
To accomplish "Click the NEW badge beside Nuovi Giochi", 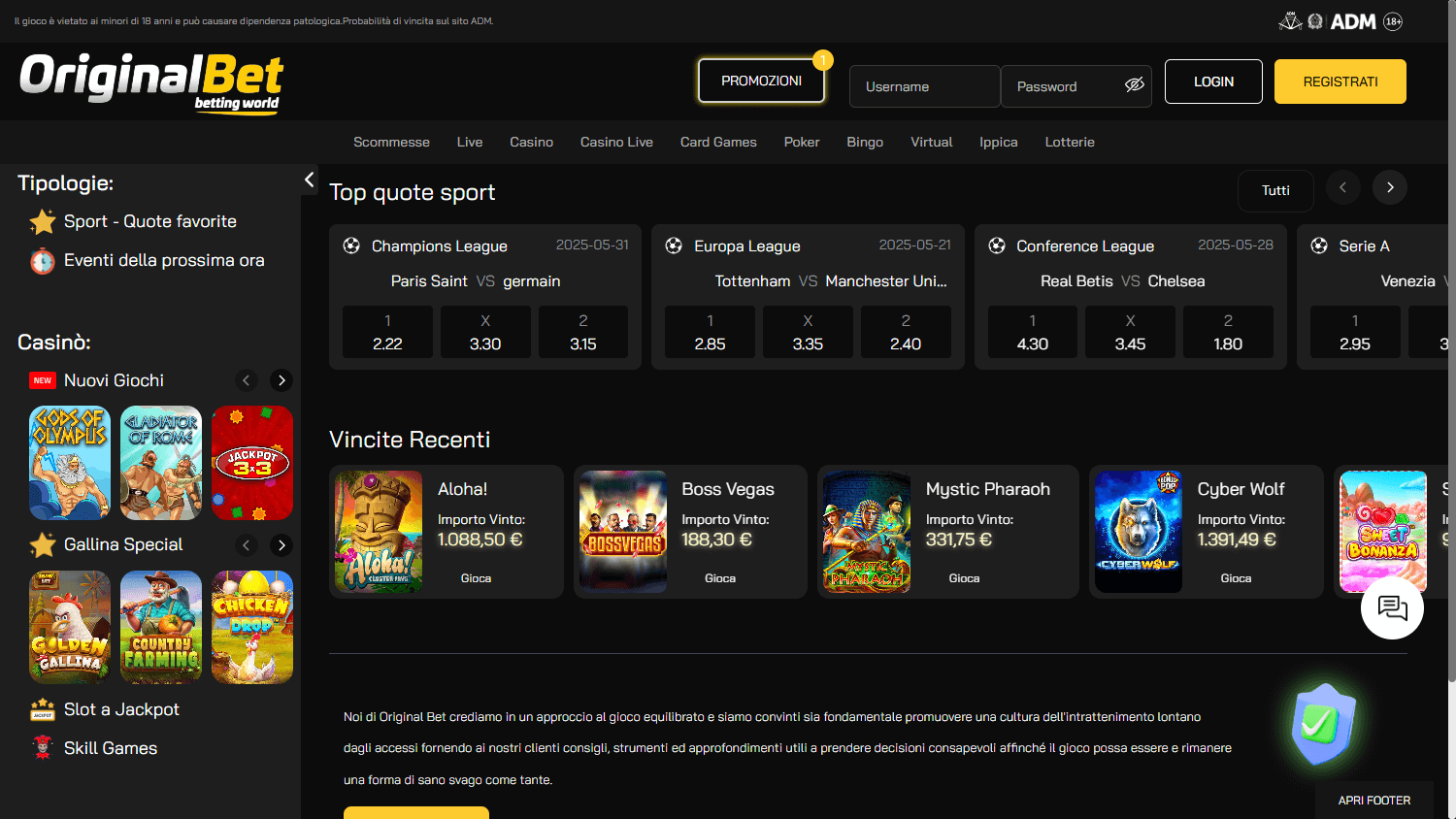I will click(42, 380).
